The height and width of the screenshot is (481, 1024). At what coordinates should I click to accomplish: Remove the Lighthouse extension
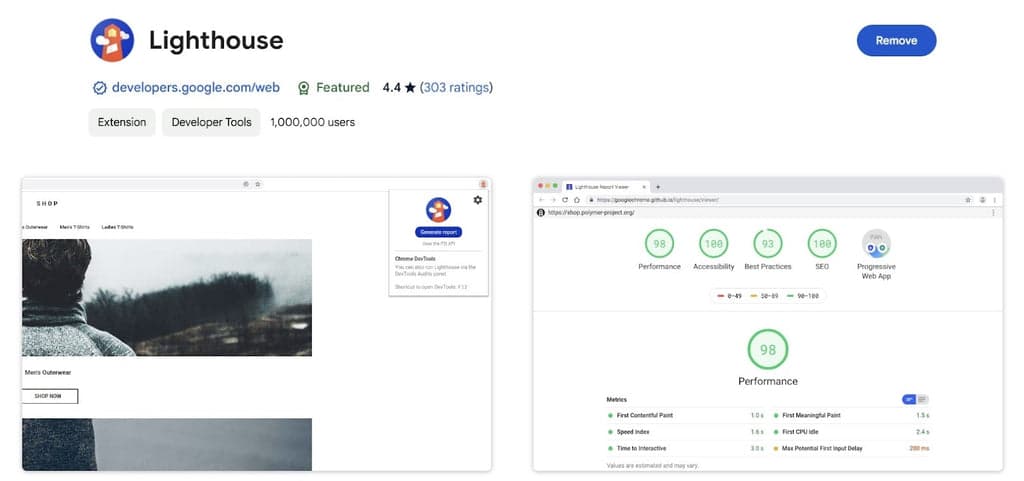(x=896, y=40)
